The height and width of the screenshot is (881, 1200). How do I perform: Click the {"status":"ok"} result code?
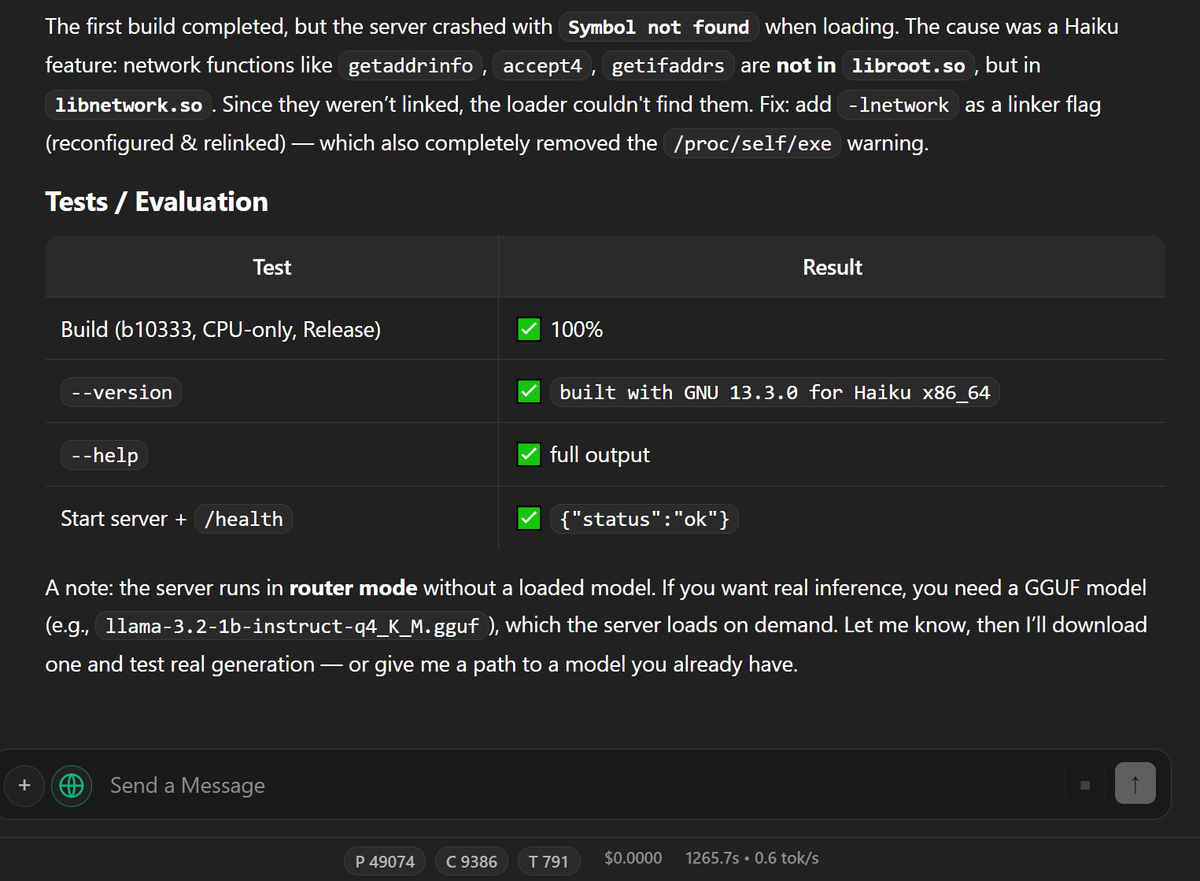[644, 519]
